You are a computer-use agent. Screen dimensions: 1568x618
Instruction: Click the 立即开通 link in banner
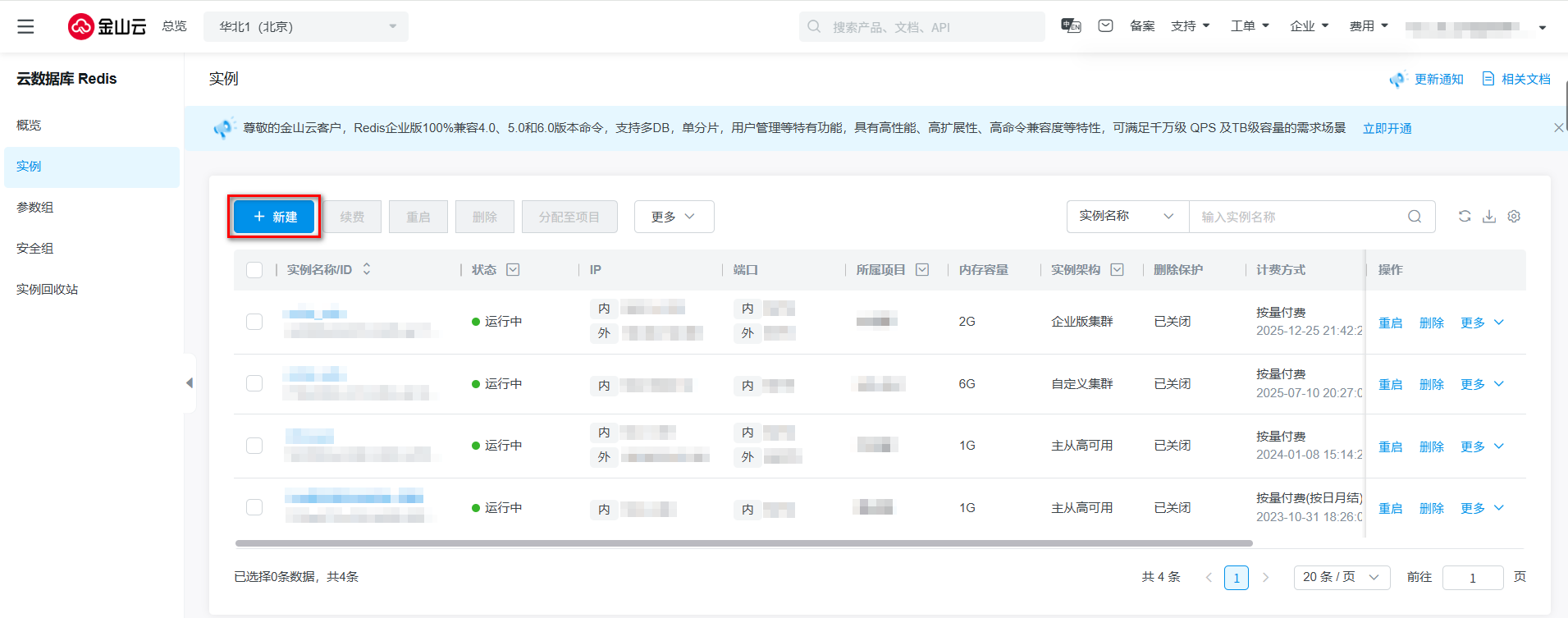click(x=1387, y=129)
